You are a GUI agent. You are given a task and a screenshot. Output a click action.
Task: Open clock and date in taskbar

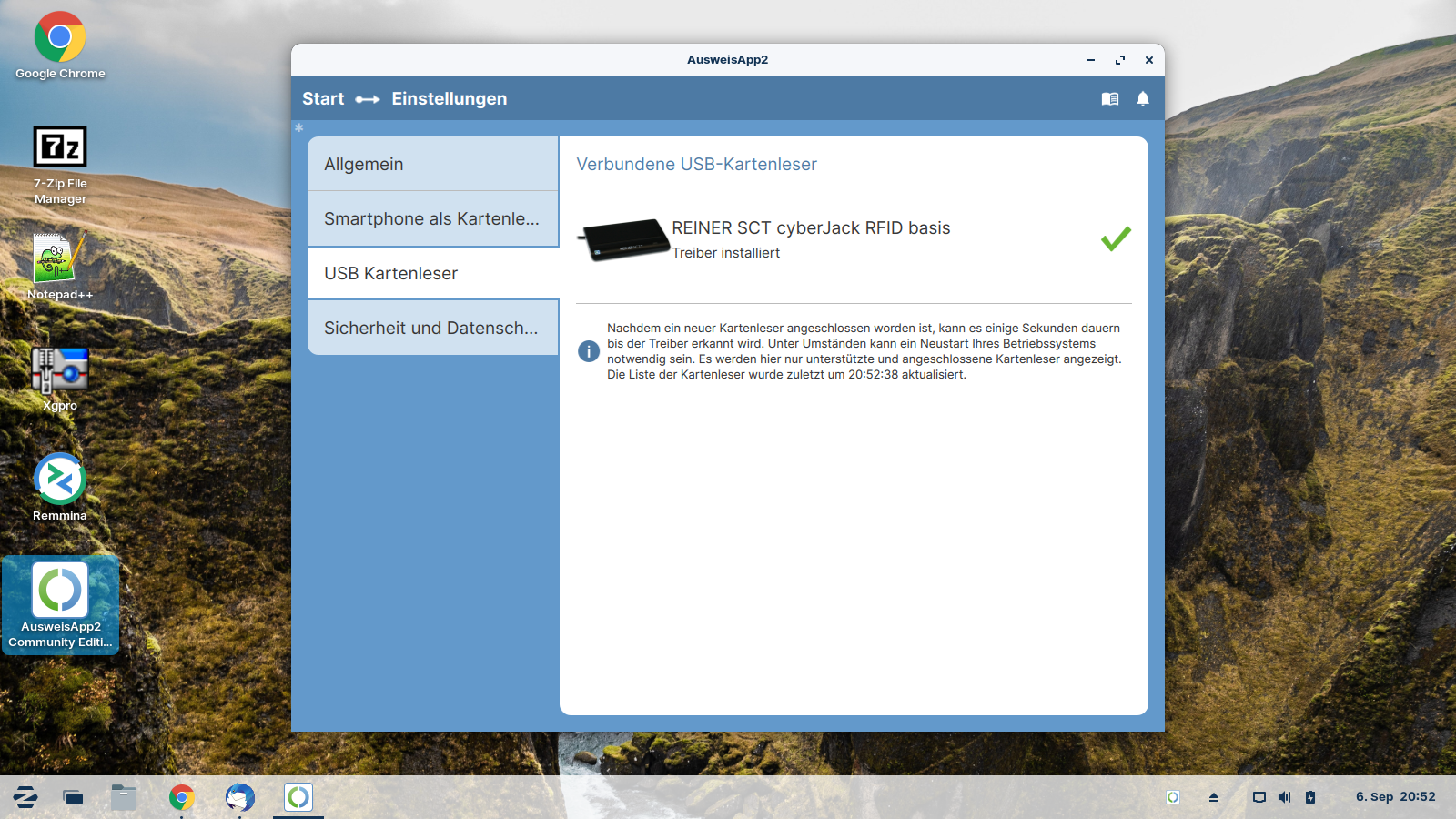click(1395, 797)
